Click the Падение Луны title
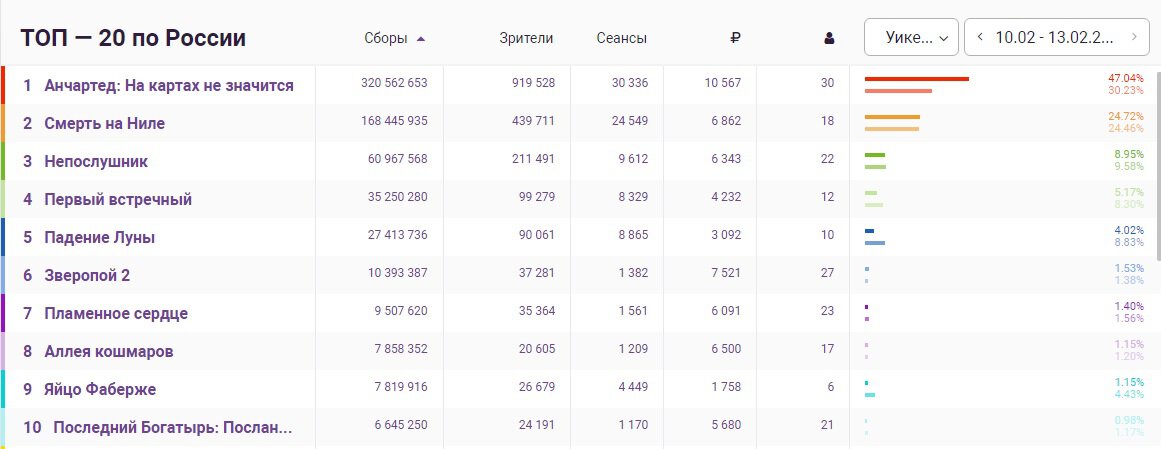Viewport: 1161px width, 449px height. pos(100,237)
